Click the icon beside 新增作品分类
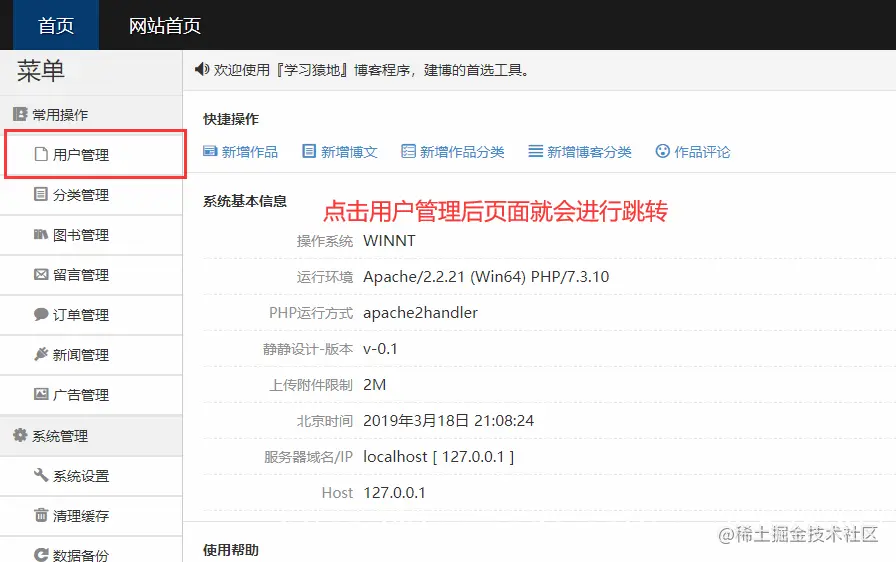This screenshot has height=562, width=896. click(408, 151)
